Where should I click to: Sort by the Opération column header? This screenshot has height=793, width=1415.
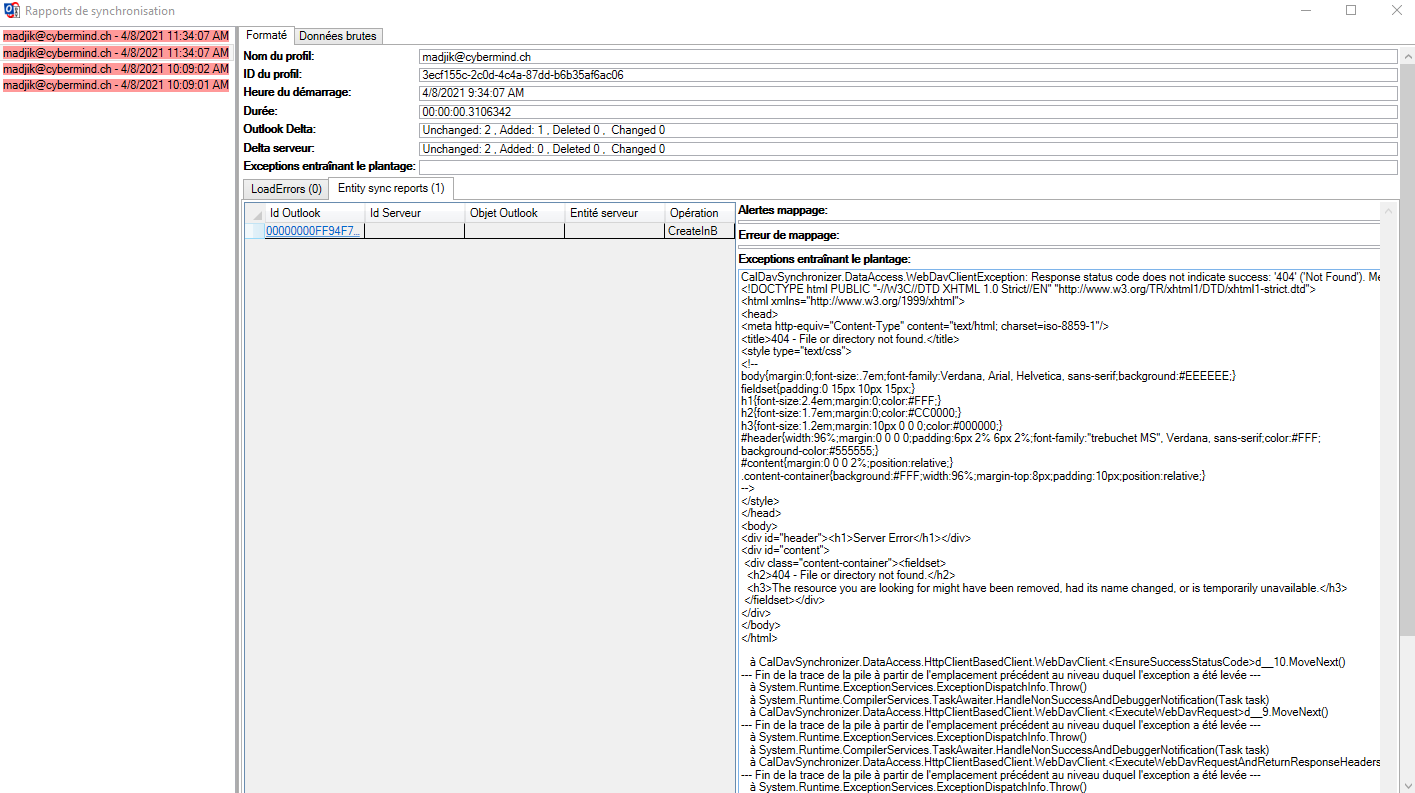point(693,213)
